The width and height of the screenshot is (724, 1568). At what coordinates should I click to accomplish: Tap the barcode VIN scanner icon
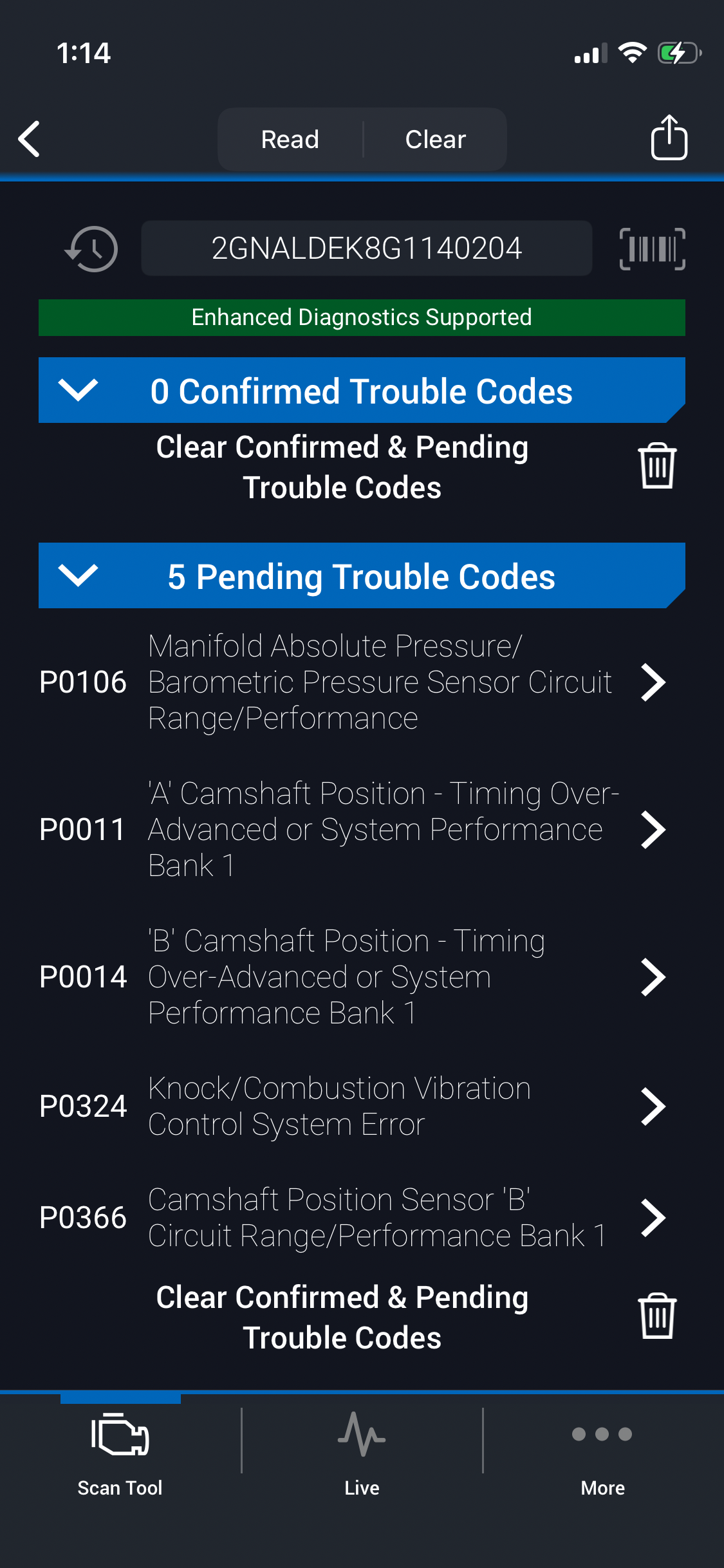click(652, 248)
